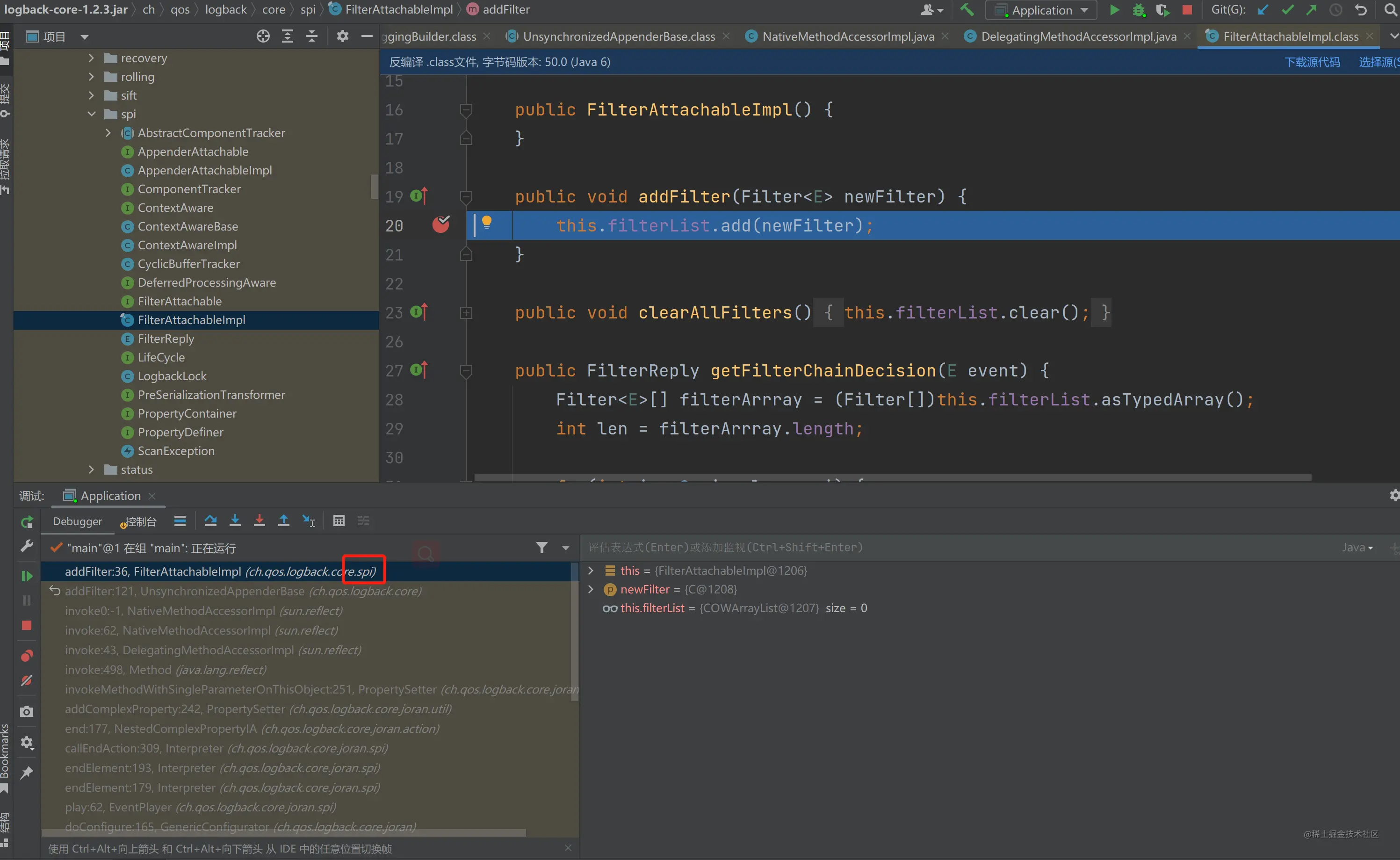Run to cursor in debugger toolbar
Image resolution: width=1400 pixels, height=860 pixels.
(308, 520)
